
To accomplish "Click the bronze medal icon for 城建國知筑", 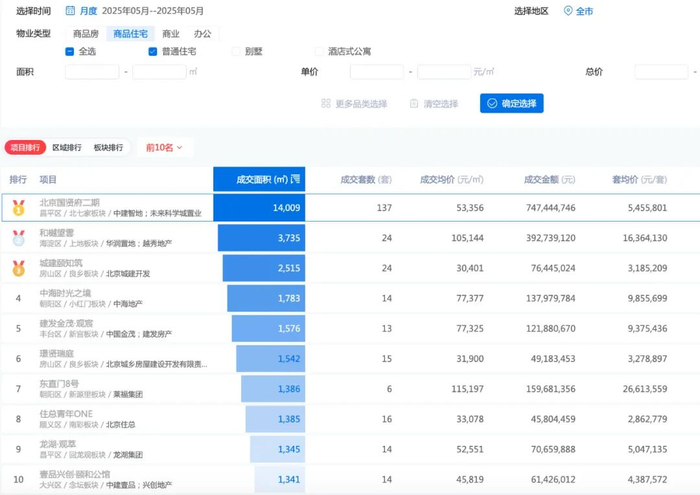I will 18,268.
